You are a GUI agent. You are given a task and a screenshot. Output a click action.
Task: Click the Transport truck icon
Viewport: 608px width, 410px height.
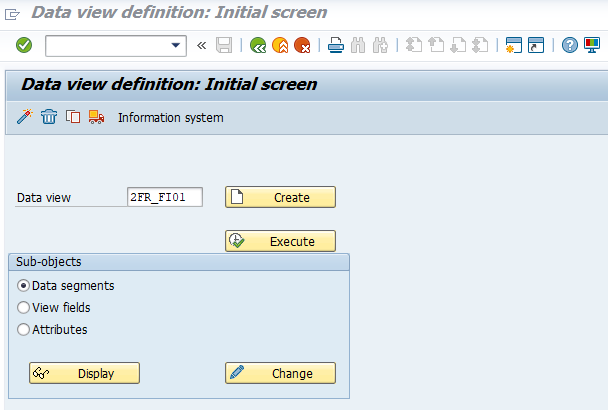[97, 117]
